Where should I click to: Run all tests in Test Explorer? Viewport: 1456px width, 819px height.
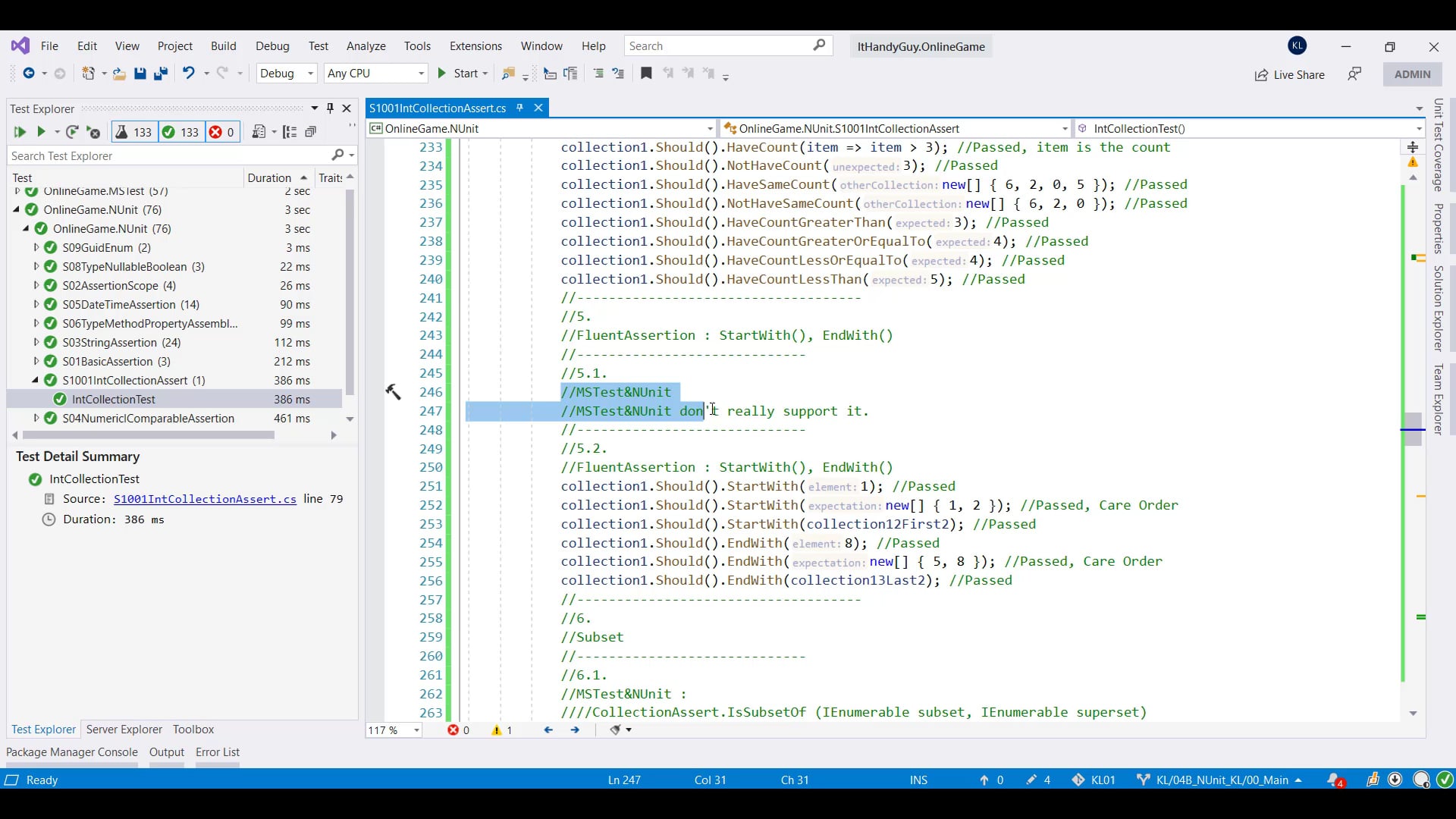(x=20, y=132)
